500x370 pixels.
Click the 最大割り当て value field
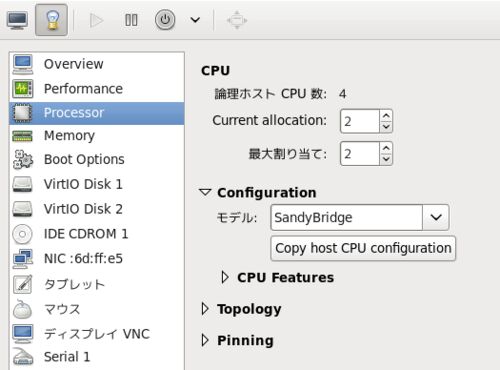360,154
